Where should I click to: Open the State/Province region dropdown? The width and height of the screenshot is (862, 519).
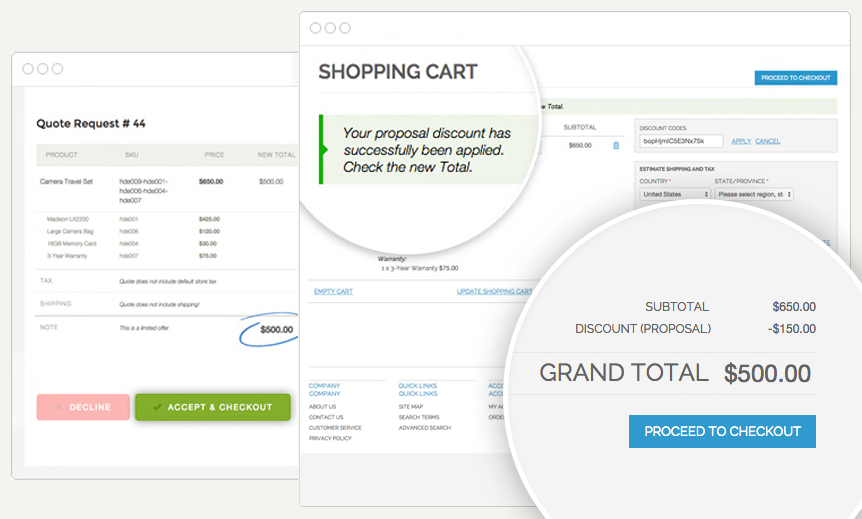(754, 194)
